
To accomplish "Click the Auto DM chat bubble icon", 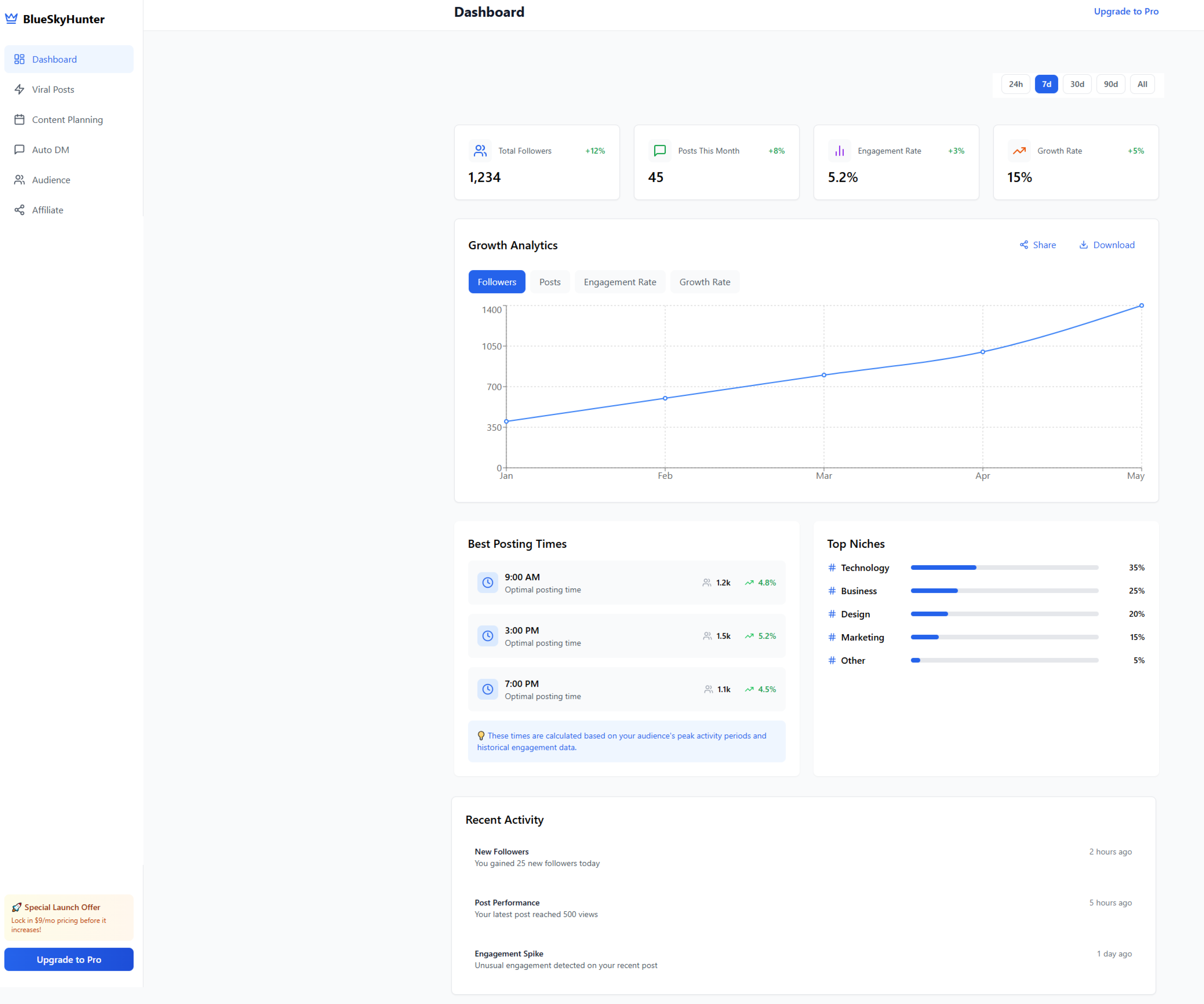I will click(19, 150).
